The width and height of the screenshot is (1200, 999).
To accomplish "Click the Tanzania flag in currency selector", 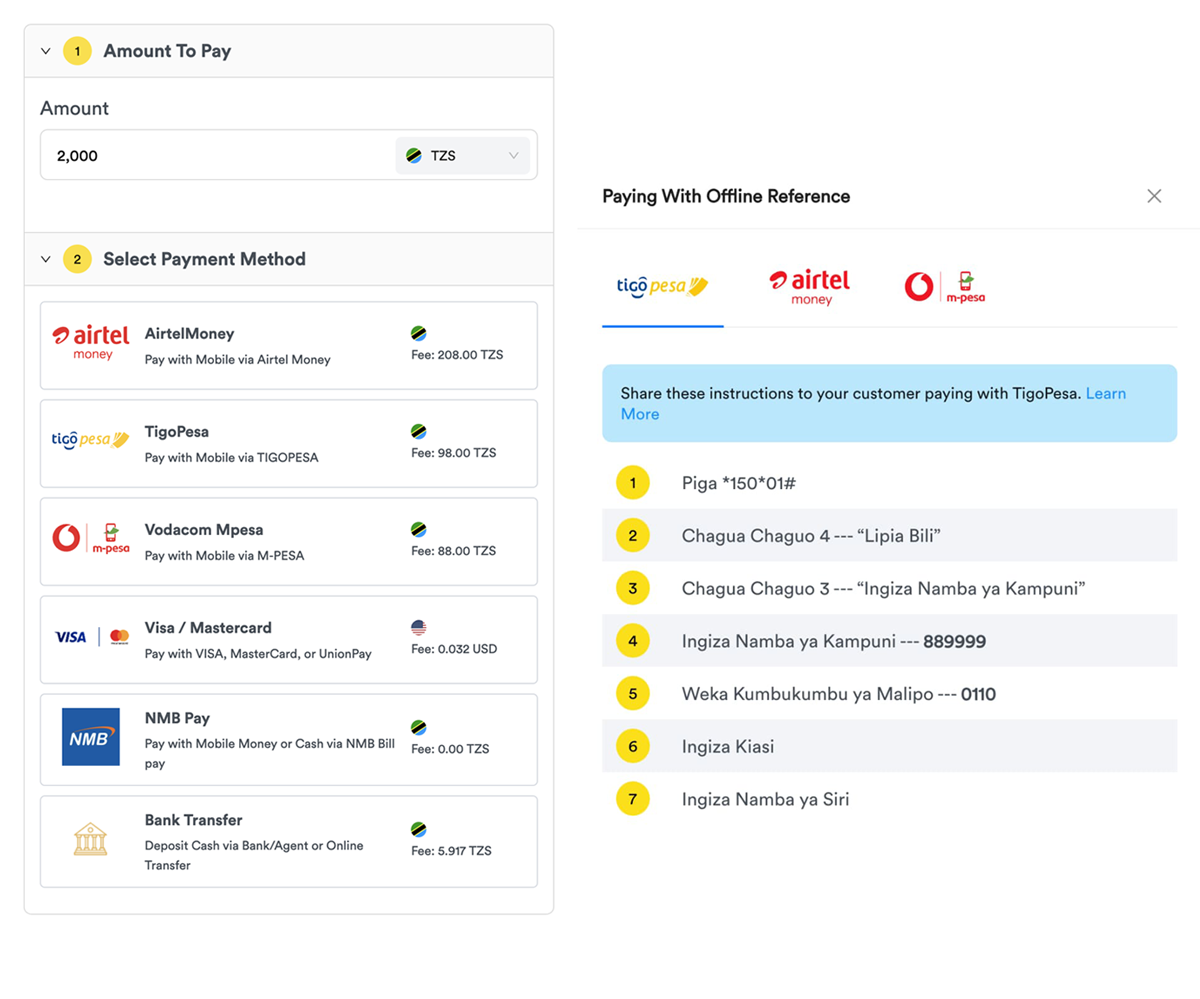I will (414, 156).
